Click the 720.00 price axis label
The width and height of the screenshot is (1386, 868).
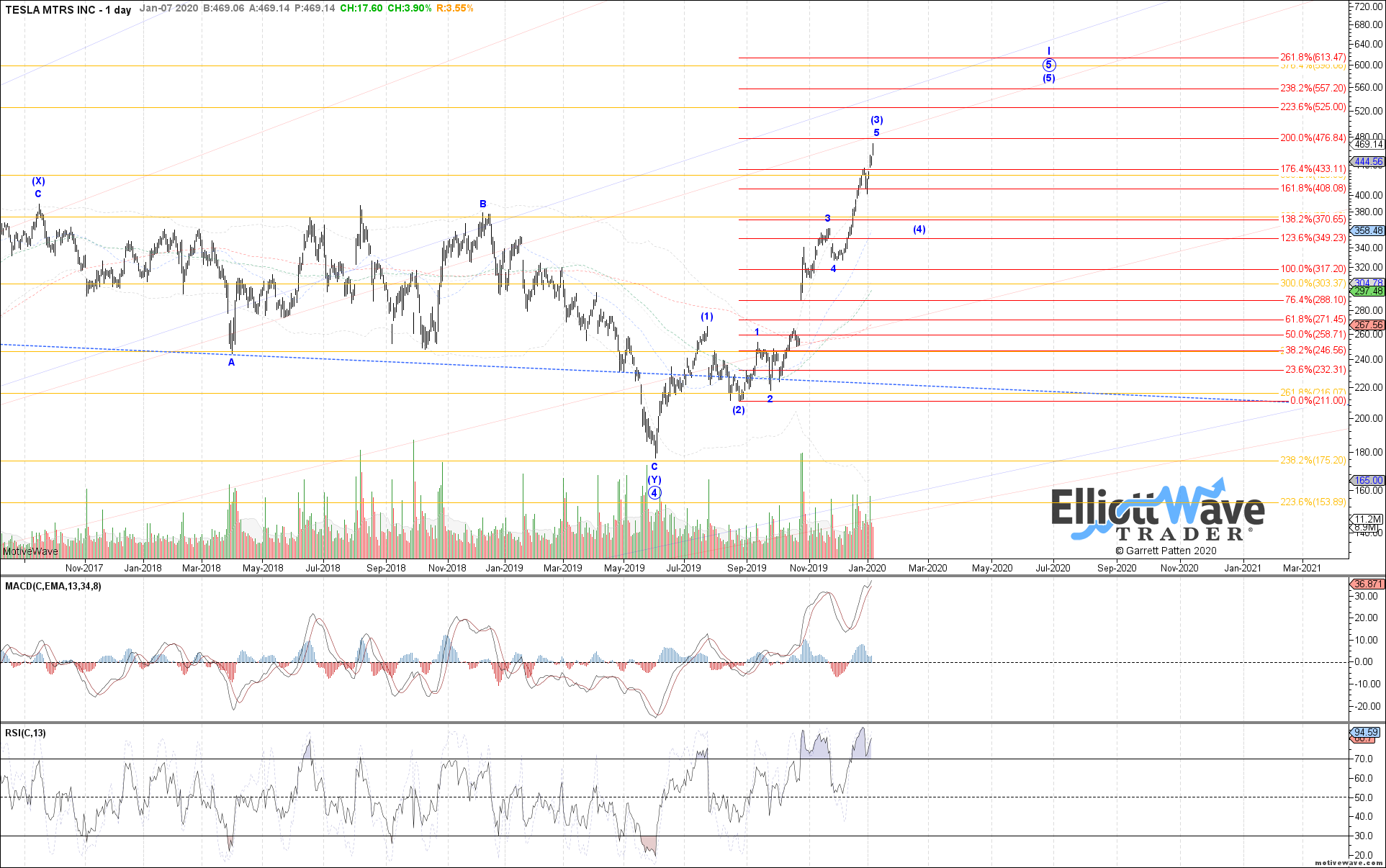click(1368, 6)
